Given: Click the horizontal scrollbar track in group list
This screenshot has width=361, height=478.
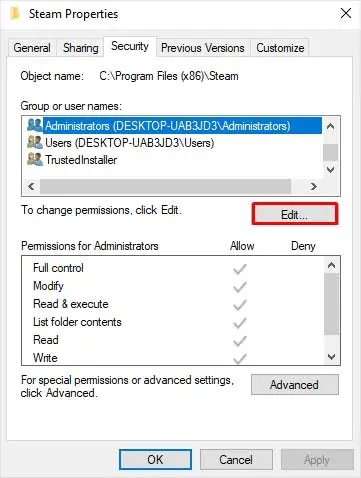Looking at the screenshot, I should coord(166,186).
